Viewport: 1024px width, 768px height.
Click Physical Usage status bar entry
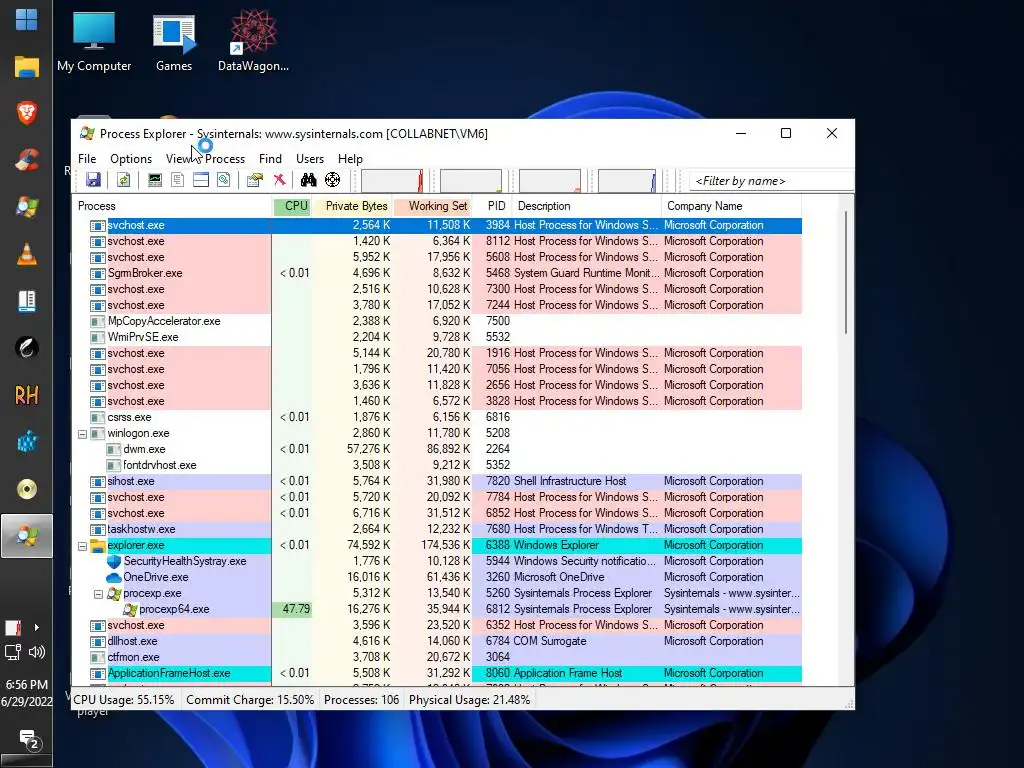[469, 699]
